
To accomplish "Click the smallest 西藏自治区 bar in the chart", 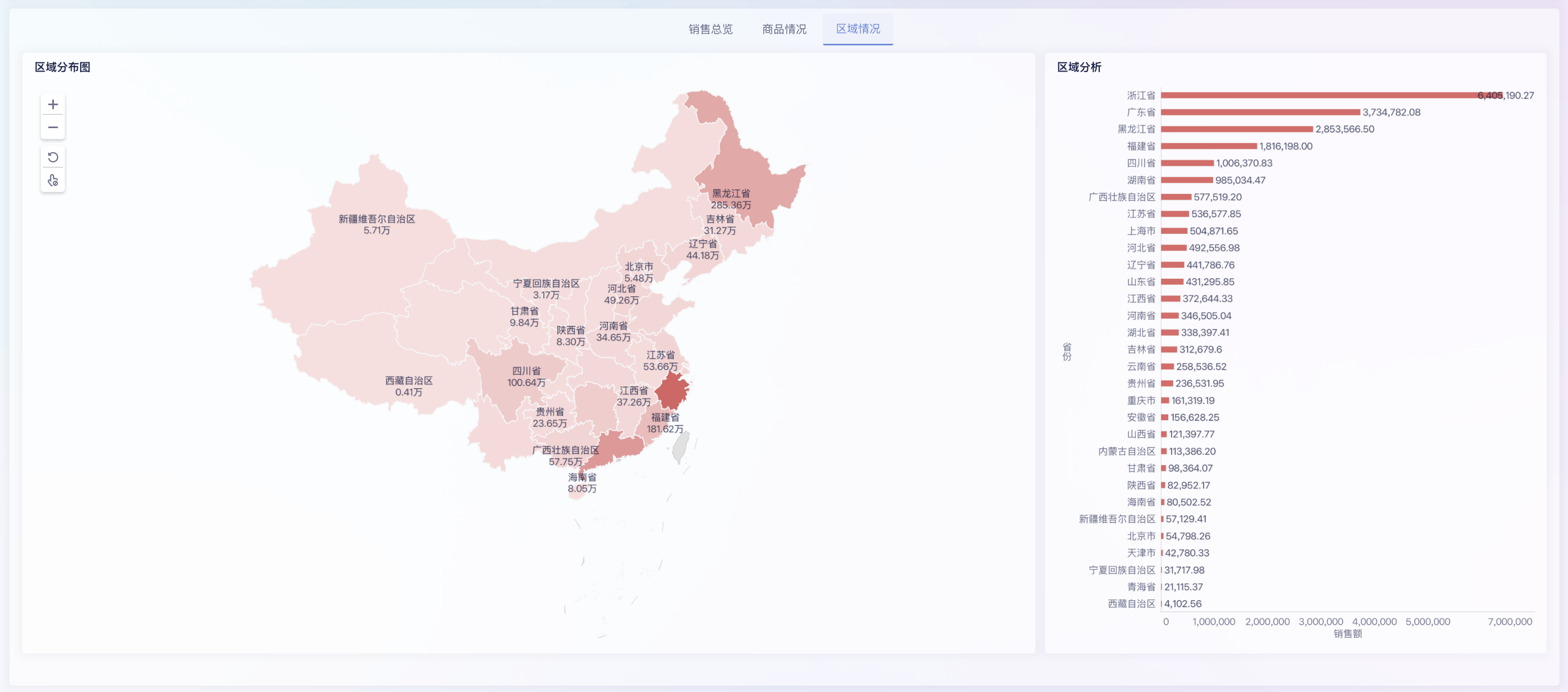I will (1162, 604).
